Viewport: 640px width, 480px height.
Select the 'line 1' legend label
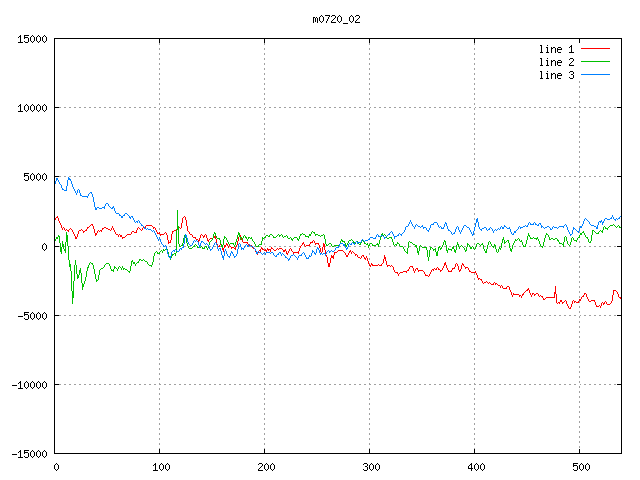[x=556, y=49]
